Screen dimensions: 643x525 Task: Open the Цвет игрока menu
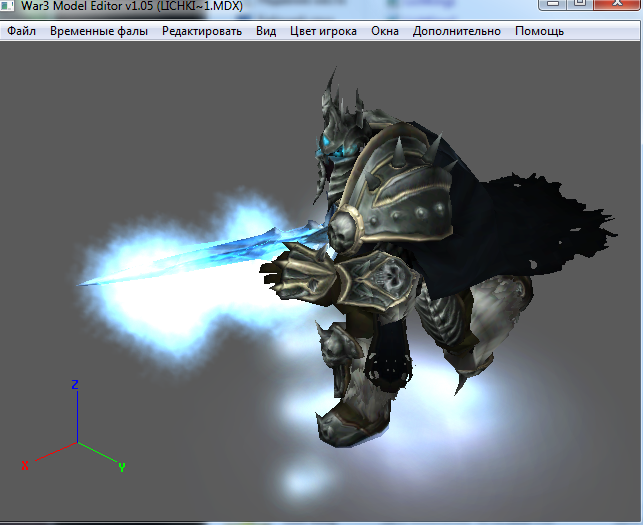tap(323, 31)
